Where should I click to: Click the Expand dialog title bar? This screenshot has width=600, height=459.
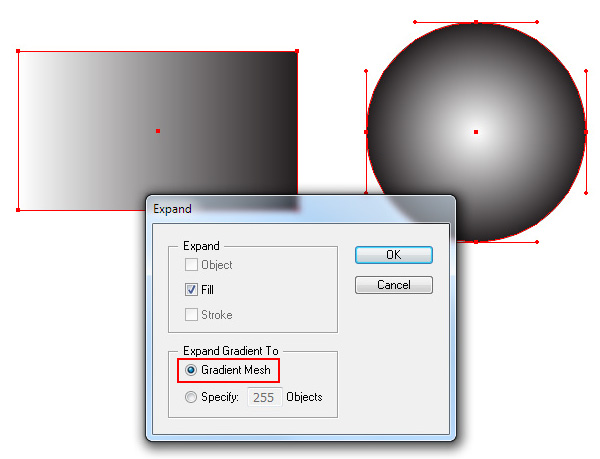301,209
